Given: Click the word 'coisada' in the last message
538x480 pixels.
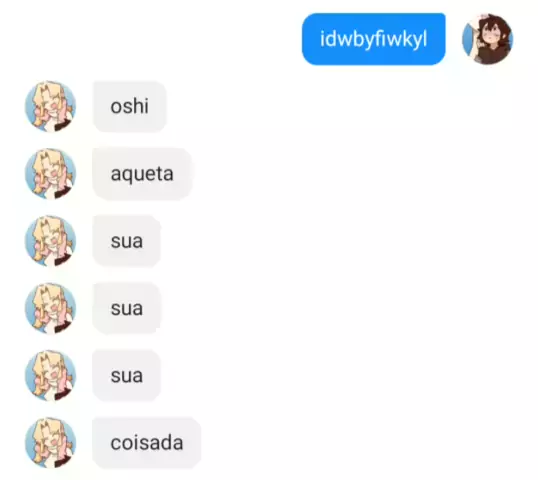Looking at the screenshot, I should (x=147, y=443).
